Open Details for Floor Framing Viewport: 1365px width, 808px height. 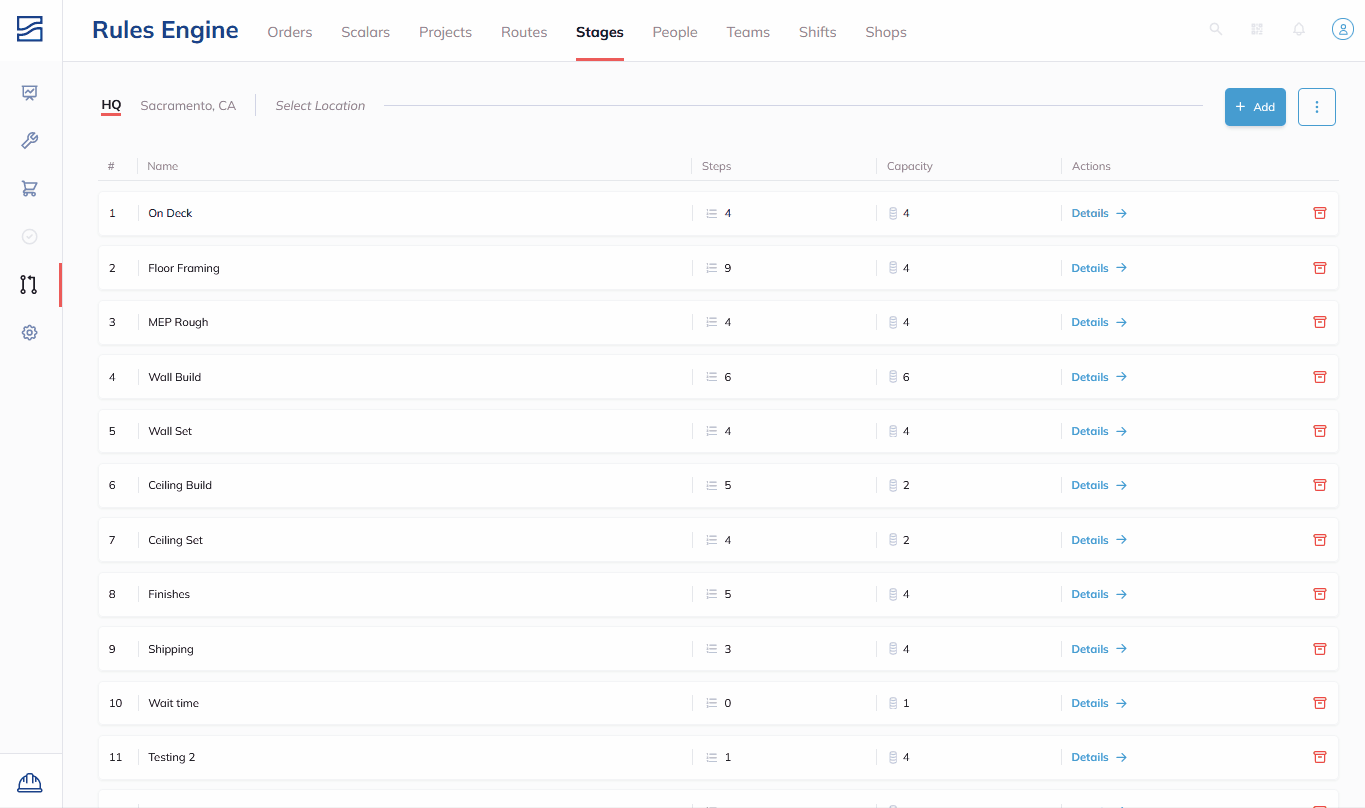click(1099, 268)
